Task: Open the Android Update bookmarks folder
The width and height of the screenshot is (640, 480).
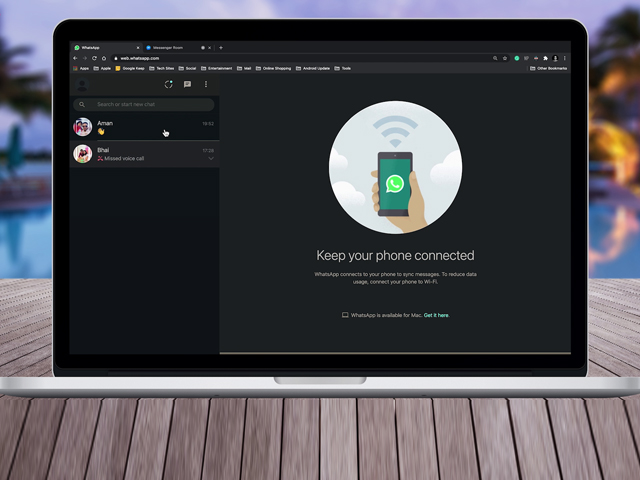Action: click(313, 69)
